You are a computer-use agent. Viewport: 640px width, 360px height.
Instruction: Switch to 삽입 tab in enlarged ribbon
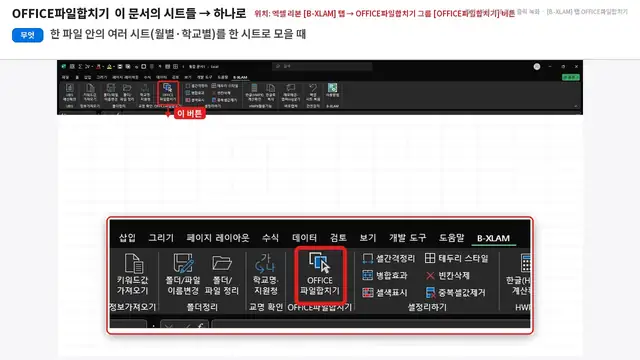click(127, 238)
